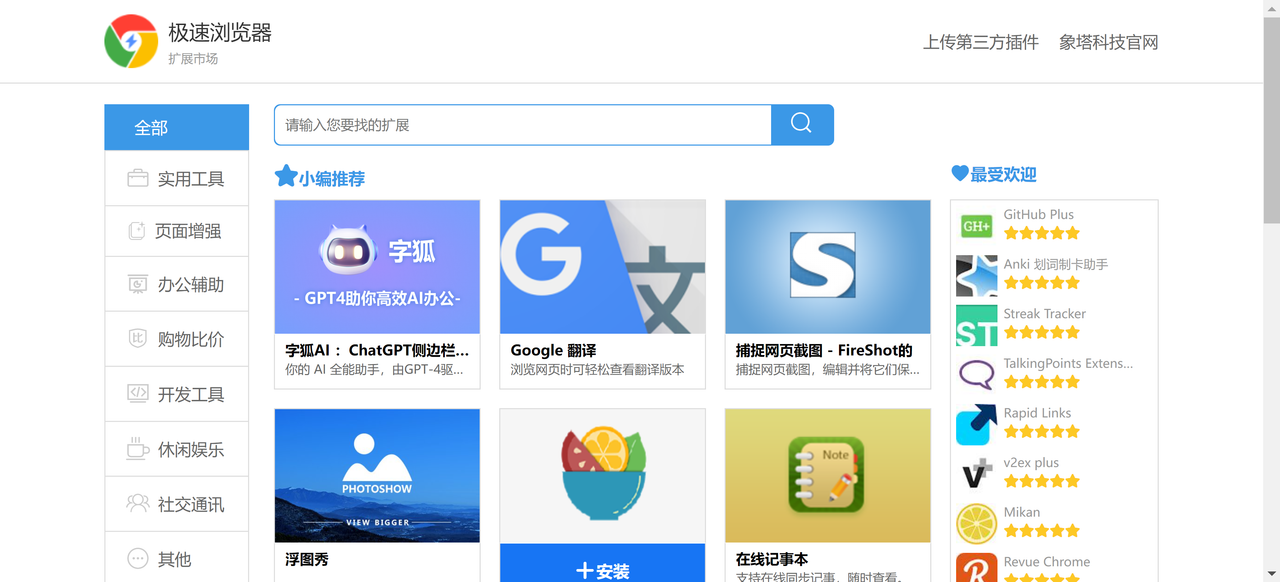
Task: Open the Revue Chrome icon
Action: [976, 568]
